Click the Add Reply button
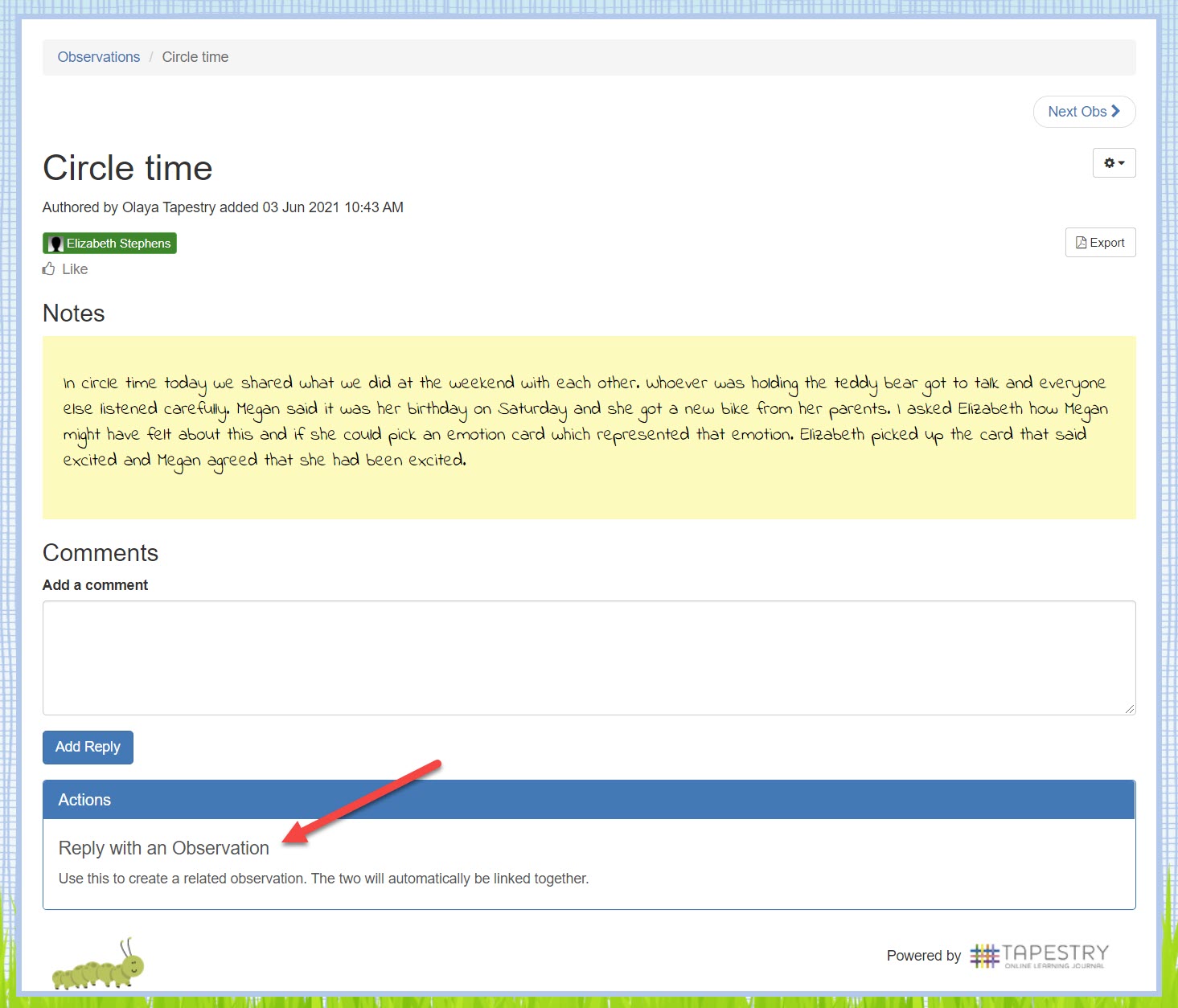 tap(88, 747)
